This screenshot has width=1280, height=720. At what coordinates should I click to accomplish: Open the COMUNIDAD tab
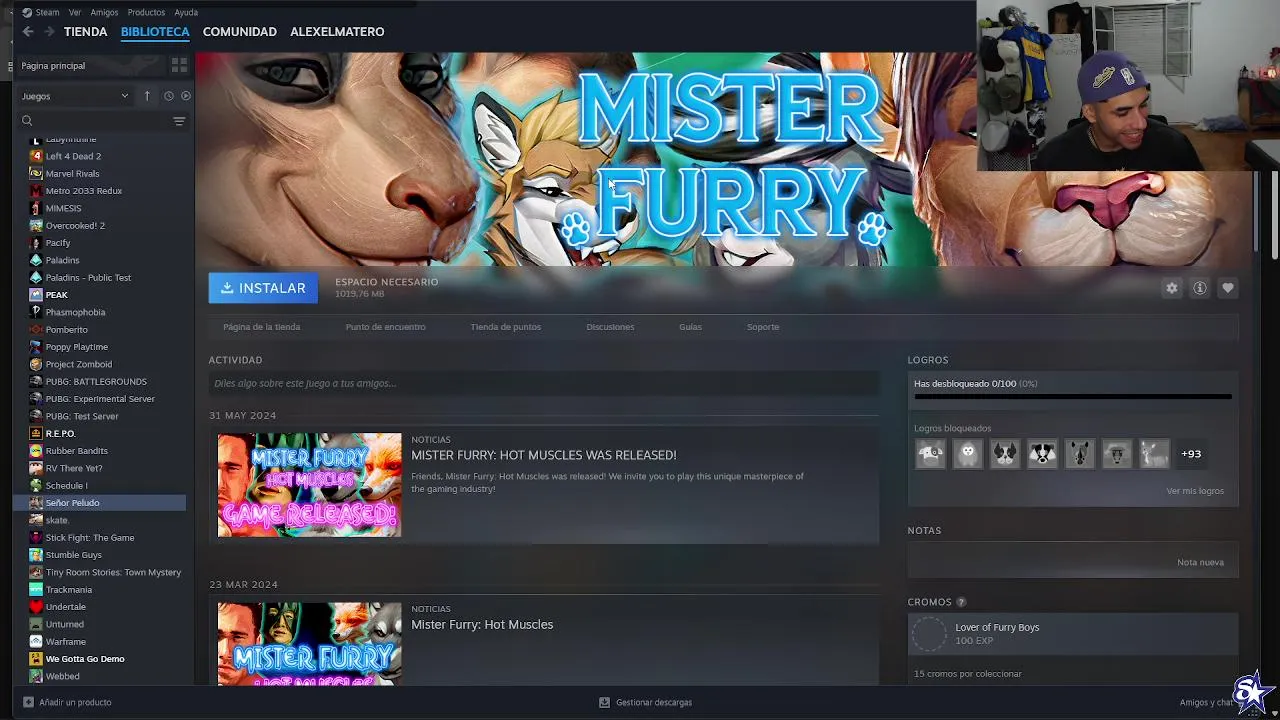click(240, 32)
